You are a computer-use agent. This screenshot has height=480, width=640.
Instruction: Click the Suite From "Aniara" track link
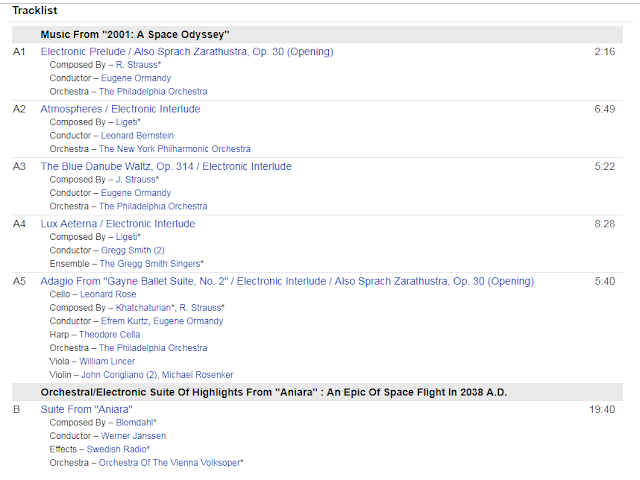(86, 409)
